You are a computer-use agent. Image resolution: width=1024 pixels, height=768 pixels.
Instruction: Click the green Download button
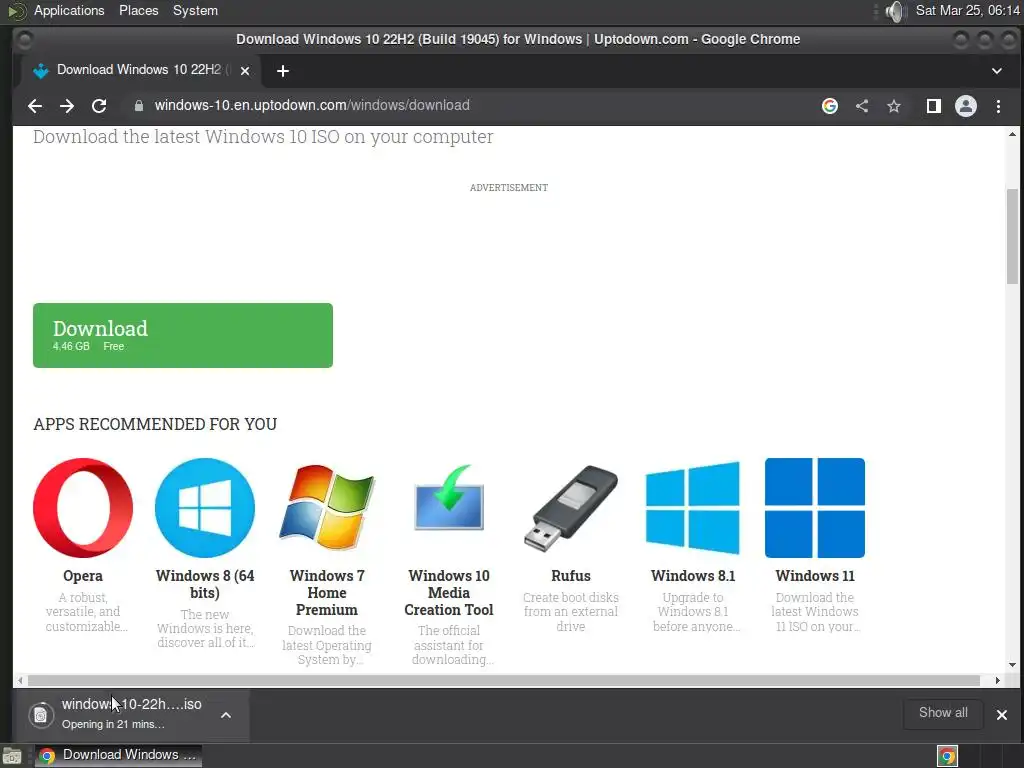coord(183,335)
